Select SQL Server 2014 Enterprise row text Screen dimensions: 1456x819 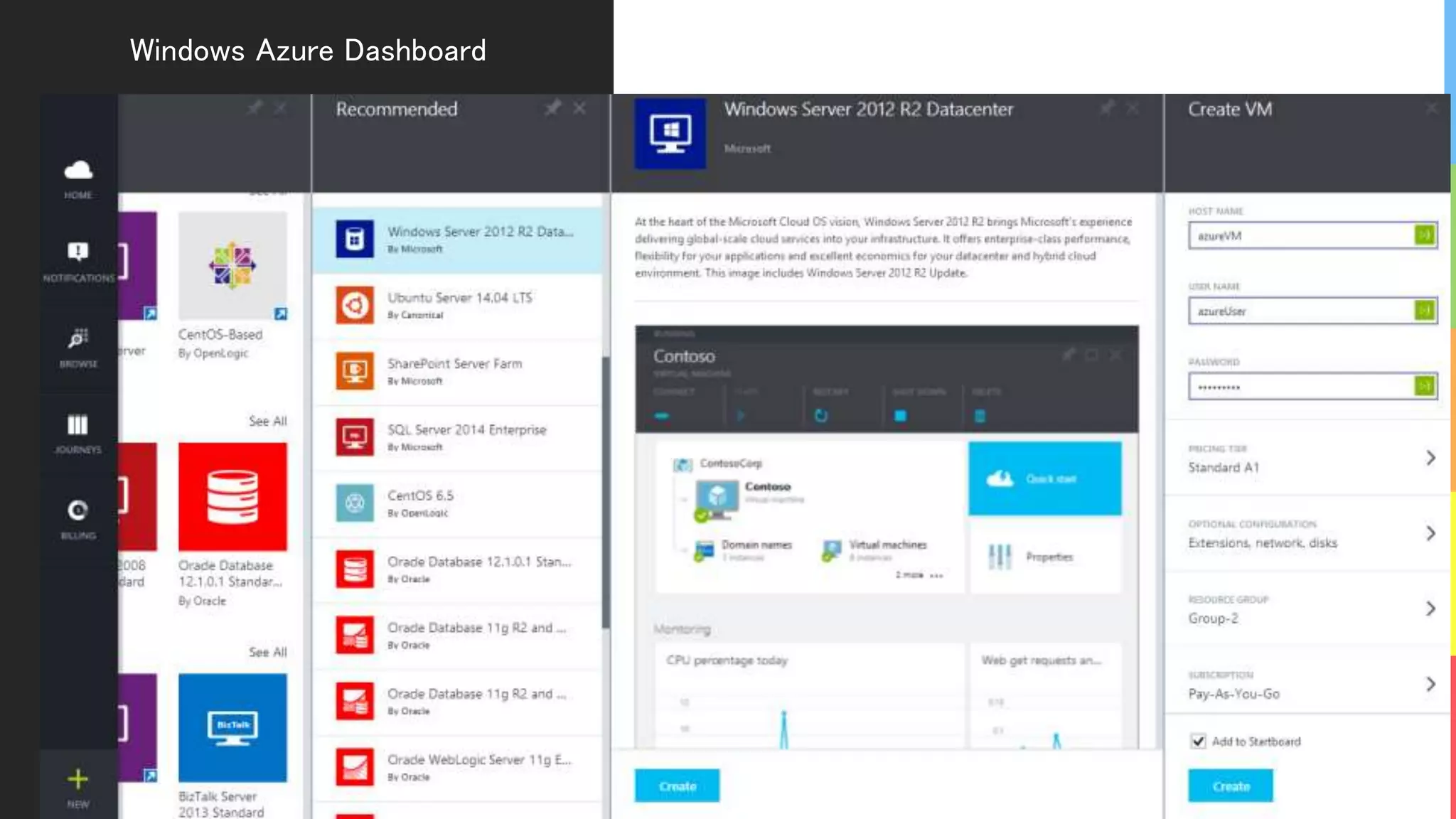pyautogui.click(x=467, y=430)
